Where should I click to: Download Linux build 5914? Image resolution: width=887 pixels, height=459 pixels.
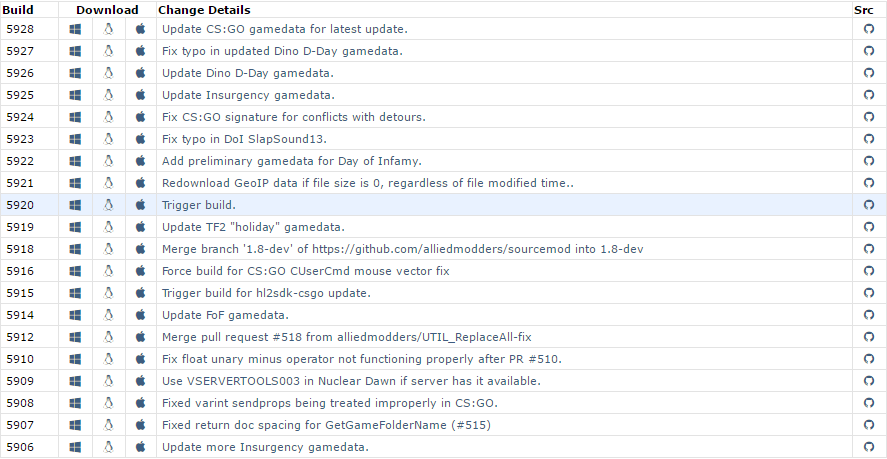[108, 315]
